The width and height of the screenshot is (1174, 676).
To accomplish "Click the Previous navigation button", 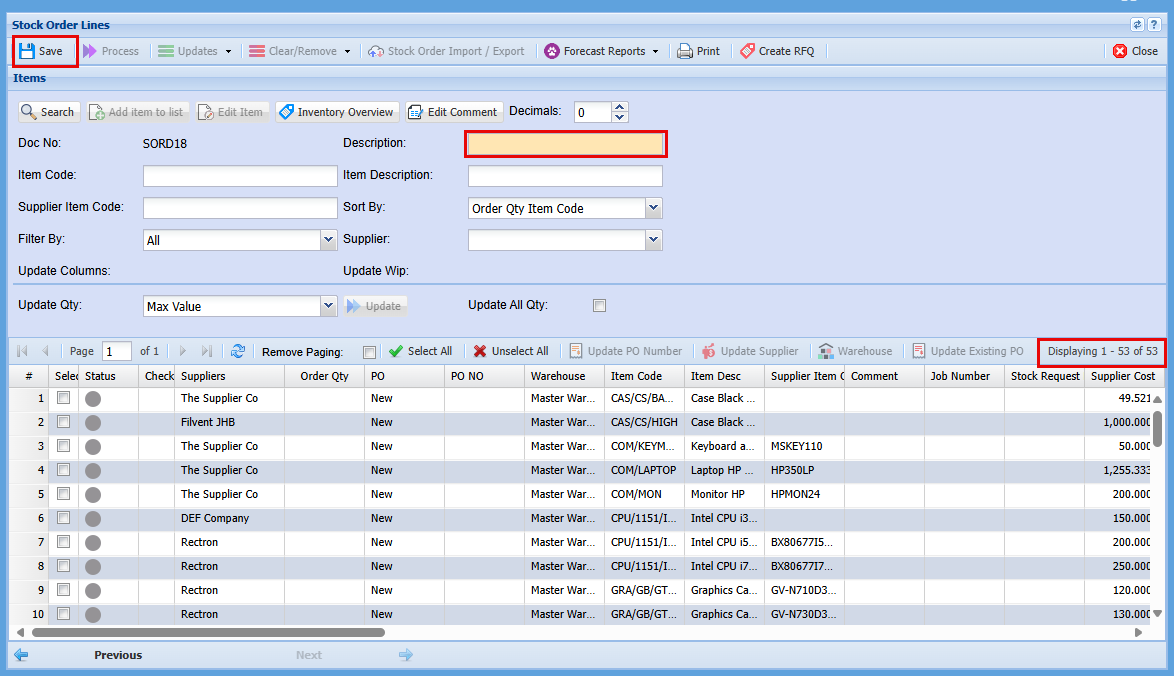I will pos(117,655).
